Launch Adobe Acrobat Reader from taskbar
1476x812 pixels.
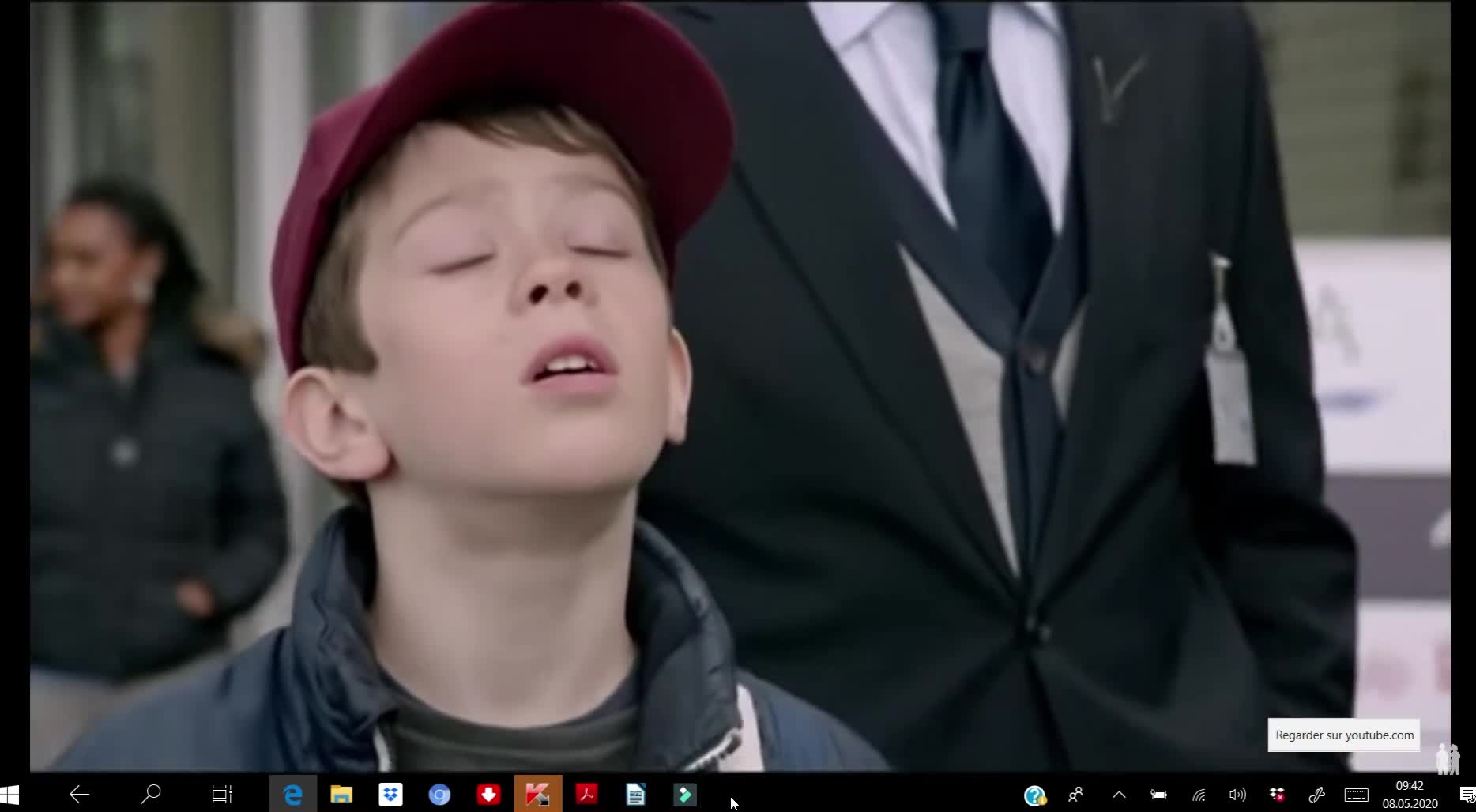click(586, 795)
